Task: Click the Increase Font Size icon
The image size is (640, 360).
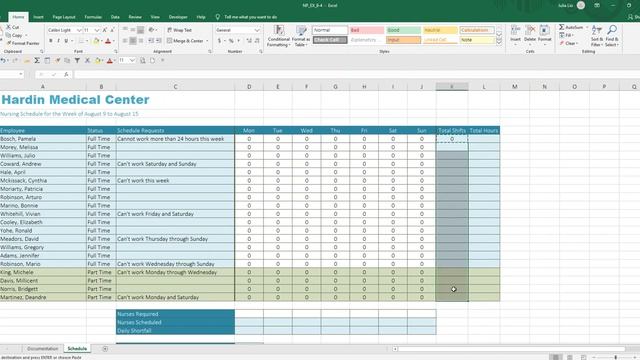Action: pyautogui.click(x=104, y=30)
